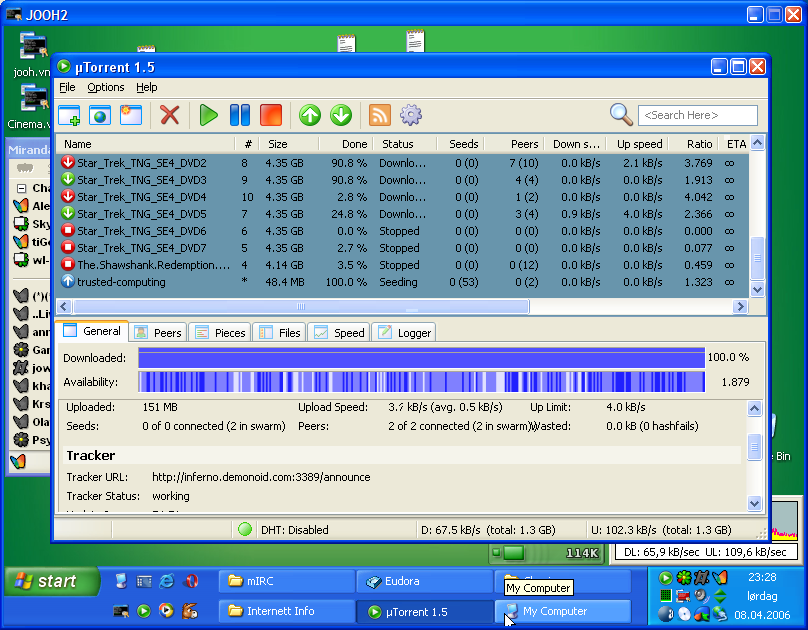Select stopped torrent Star_Trek_TNG_SE4_DVD7

tap(402, 248)
